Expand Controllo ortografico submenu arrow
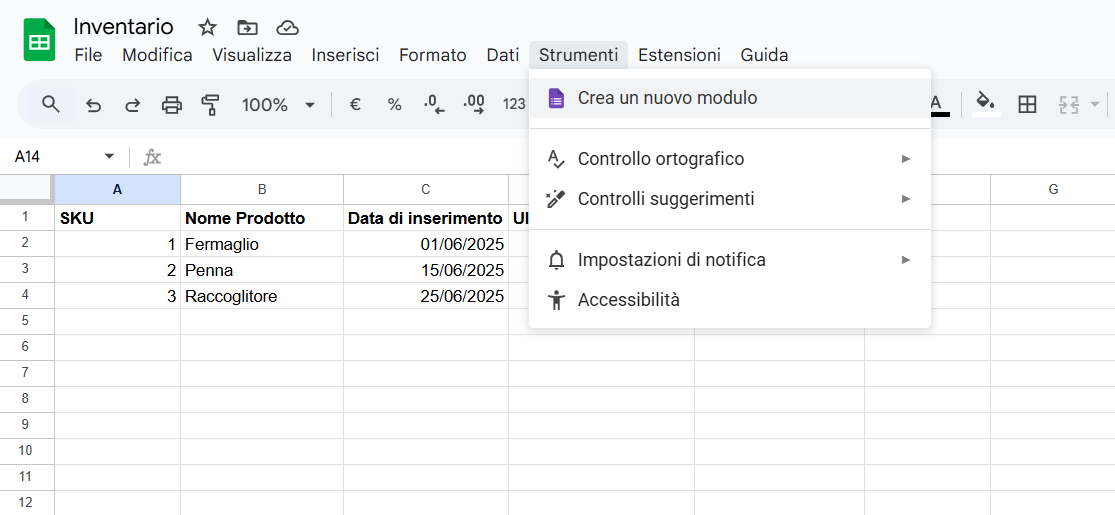This screenshot has height=515, width=1115. click(x=905, y=159)
